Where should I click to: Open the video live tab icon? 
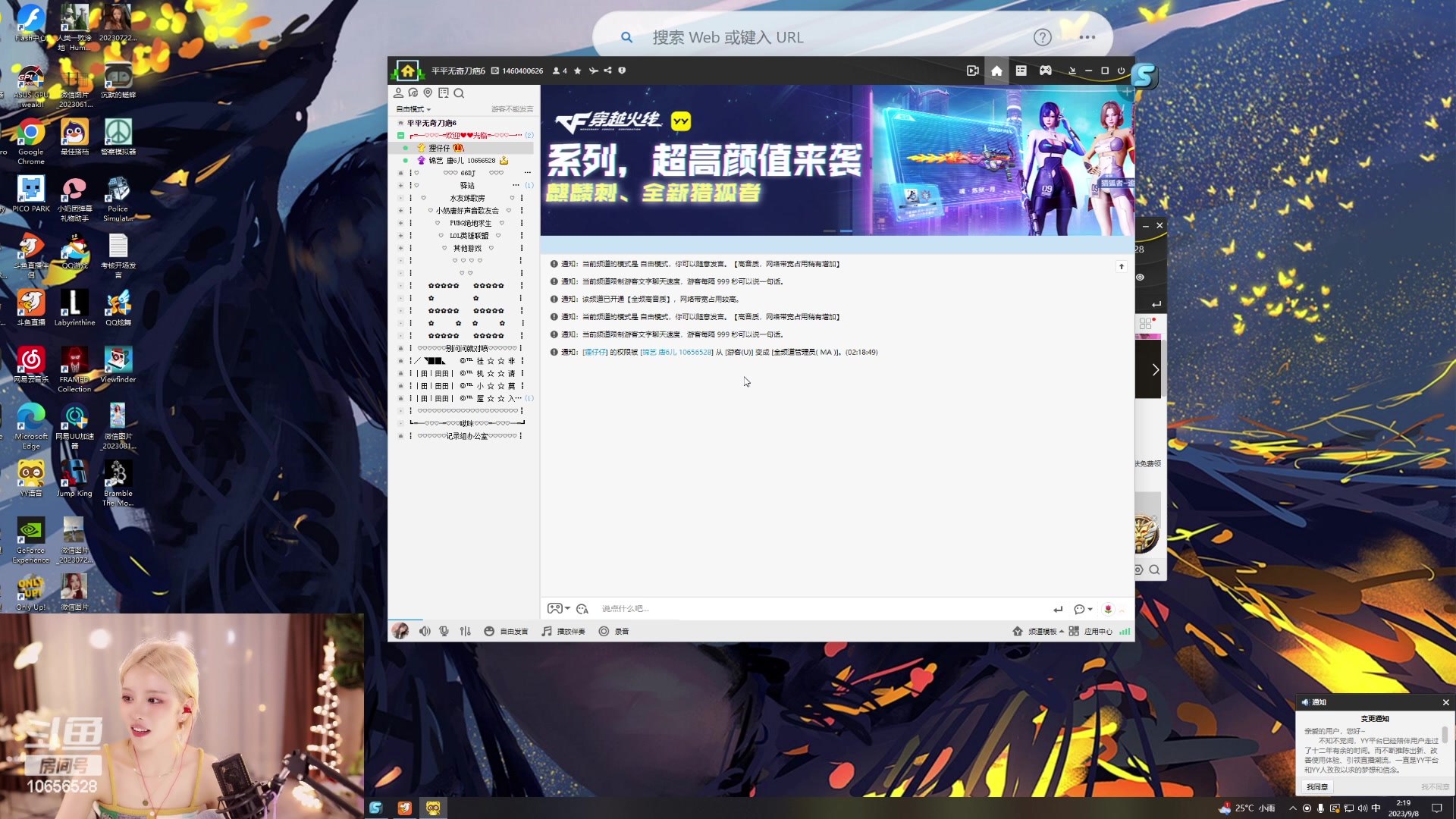tap(973, 71)
